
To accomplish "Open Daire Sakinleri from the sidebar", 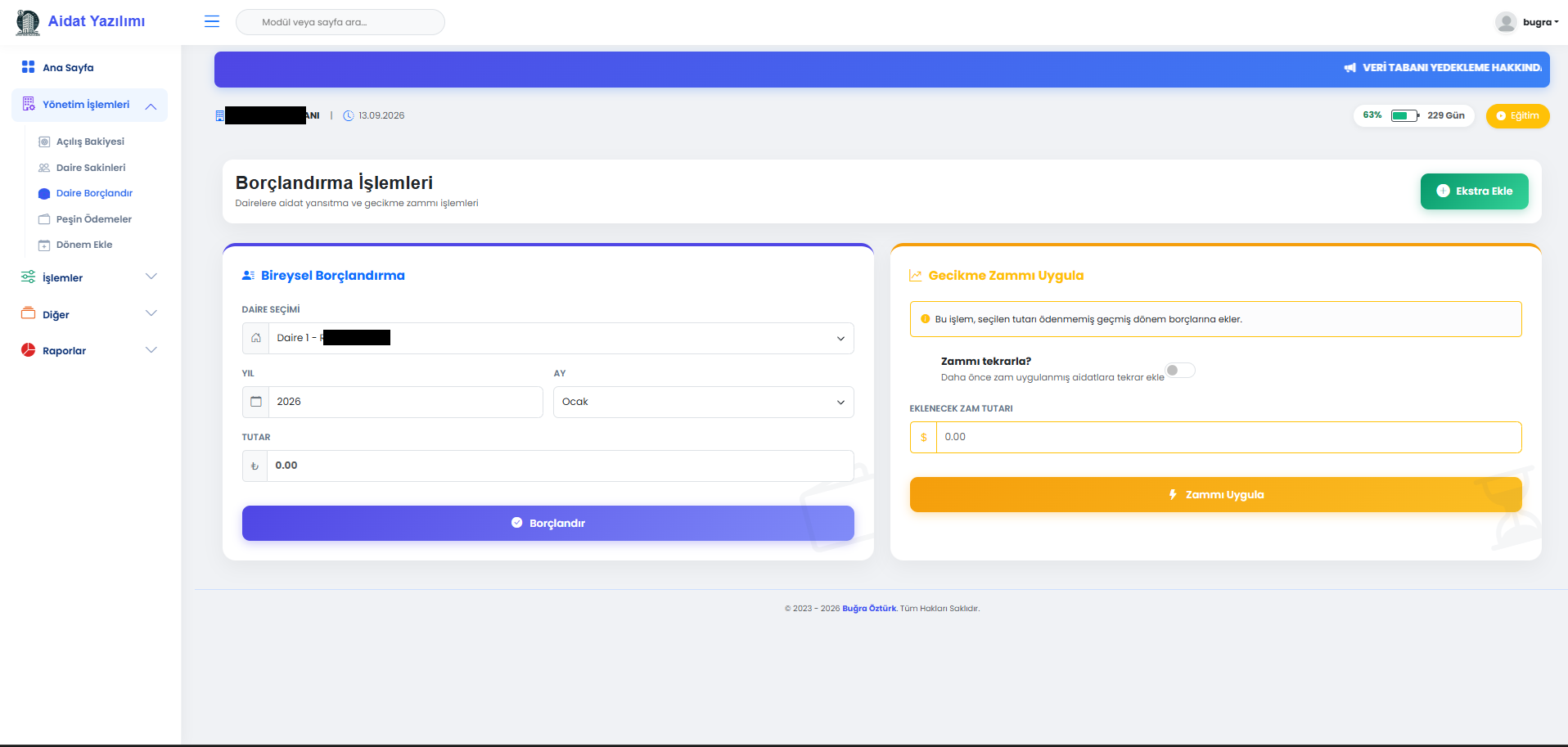I will click(x=91, y=168).
